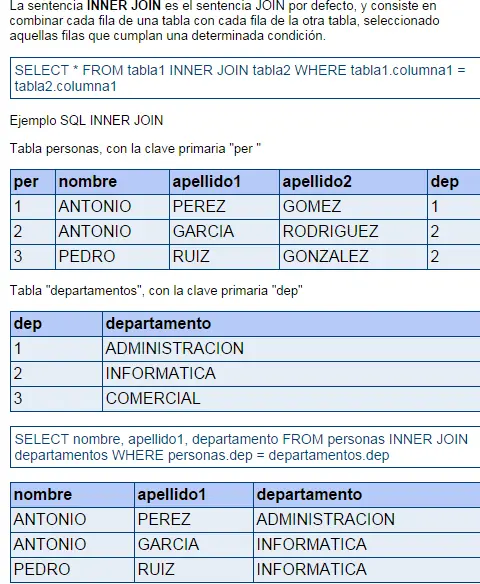Click the PEDRO cell in personas table
Screen dimensions: 480x584
pos(112,257)
